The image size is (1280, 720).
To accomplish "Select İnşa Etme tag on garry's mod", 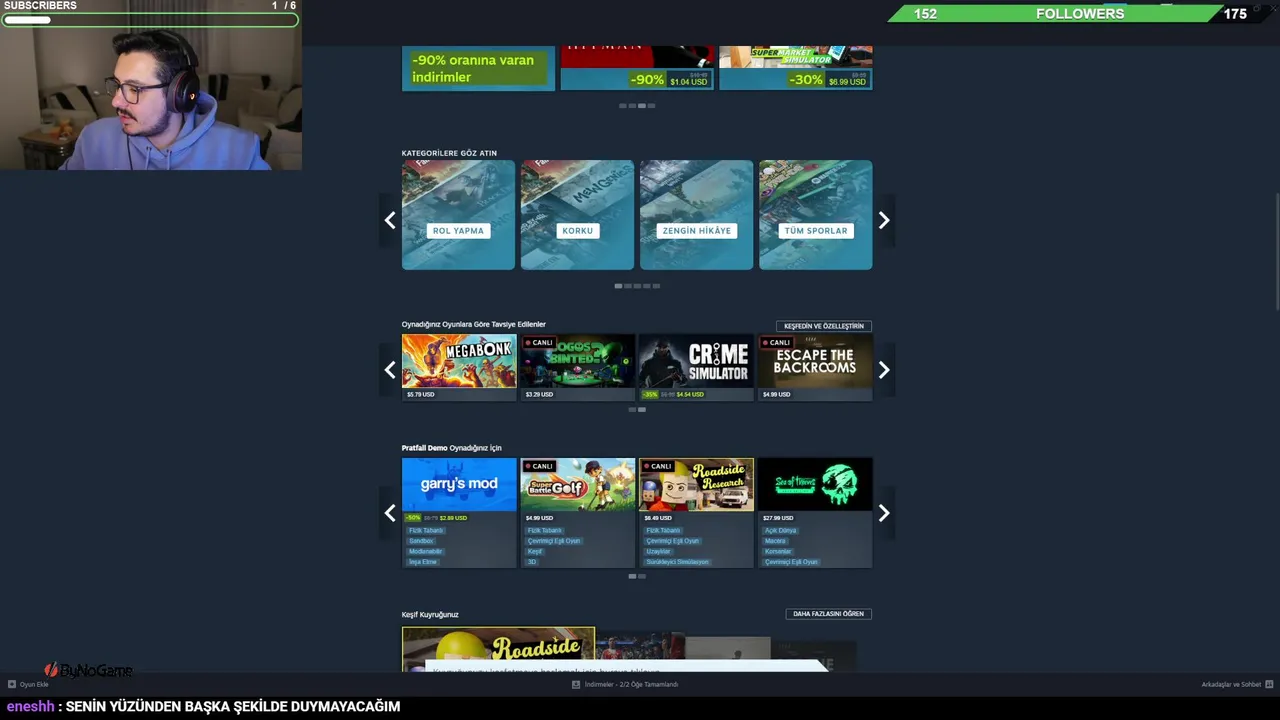I will (x=422, y=562).
